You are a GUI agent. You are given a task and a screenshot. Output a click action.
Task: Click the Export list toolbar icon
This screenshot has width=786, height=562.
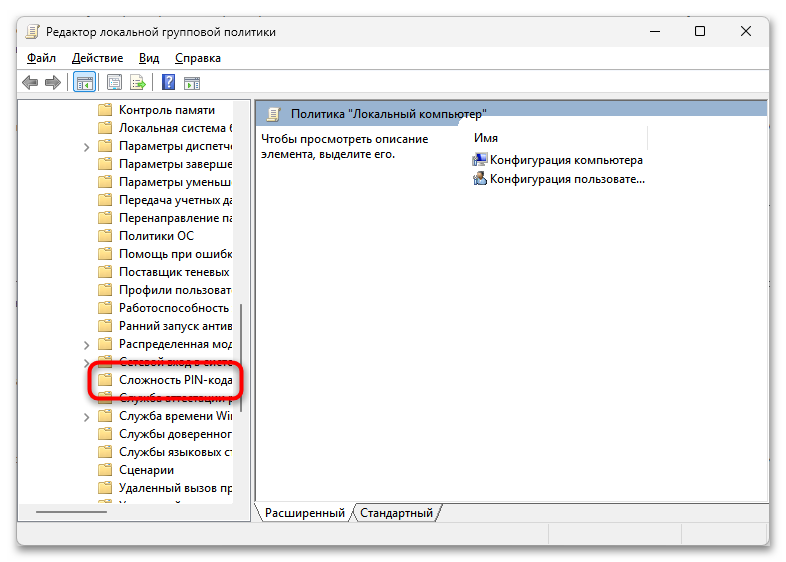138,82
